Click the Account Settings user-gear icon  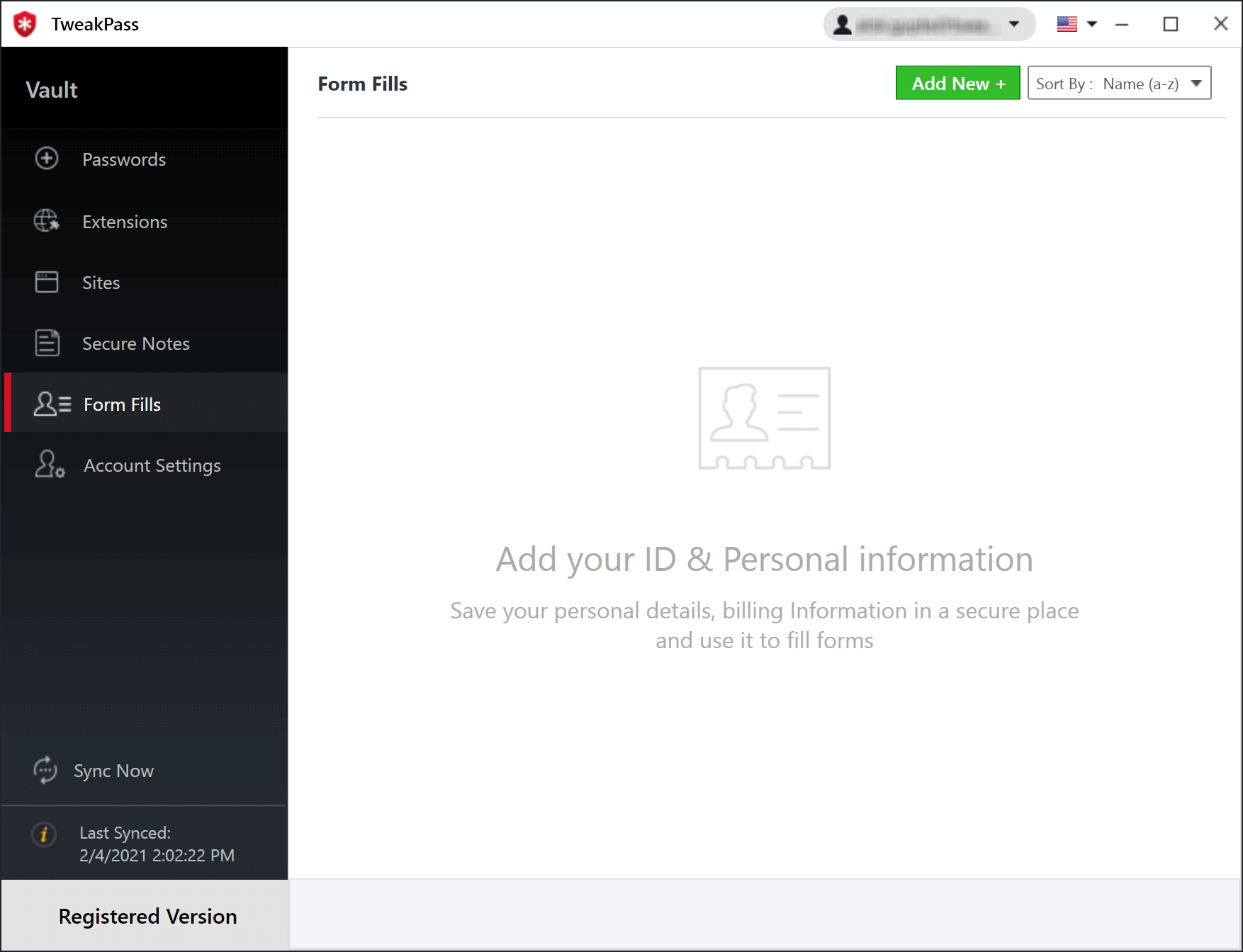(x=50, y=465)
